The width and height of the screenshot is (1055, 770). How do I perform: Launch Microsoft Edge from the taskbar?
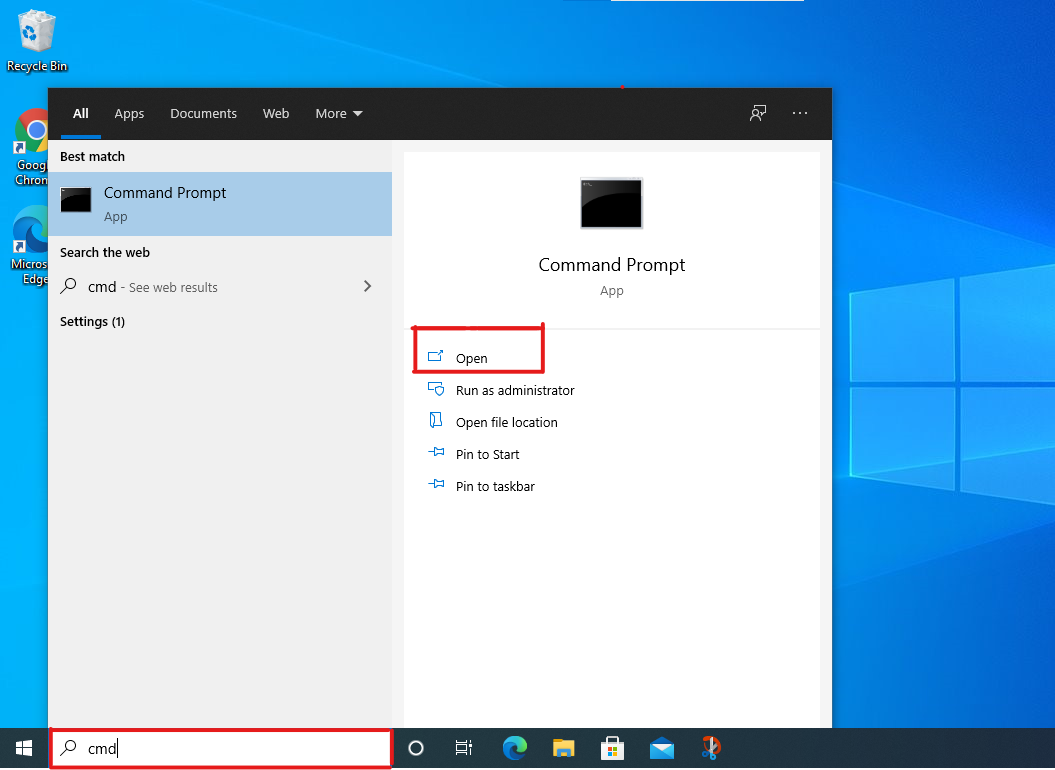[x=515, y=748]
